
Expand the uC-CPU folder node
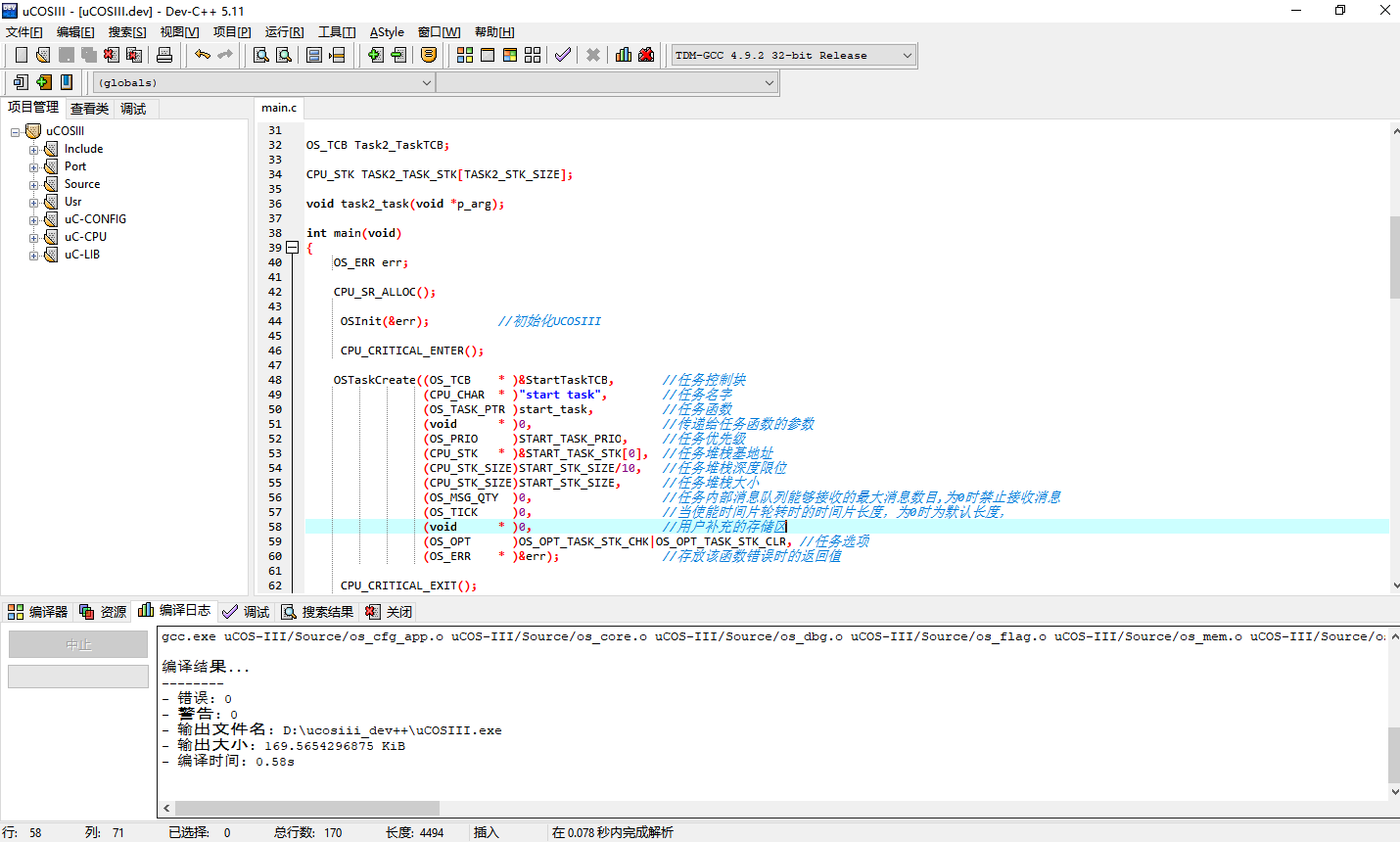pos(33,238)
